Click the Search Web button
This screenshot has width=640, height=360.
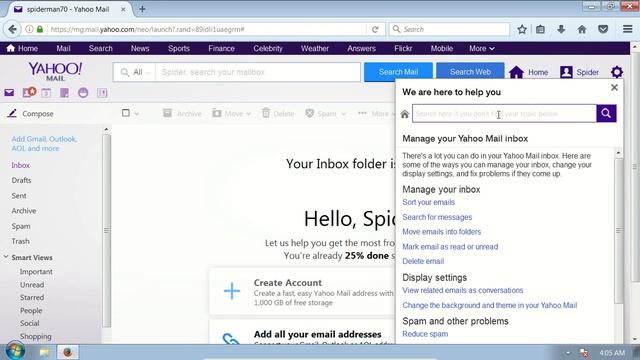point(470,72)
